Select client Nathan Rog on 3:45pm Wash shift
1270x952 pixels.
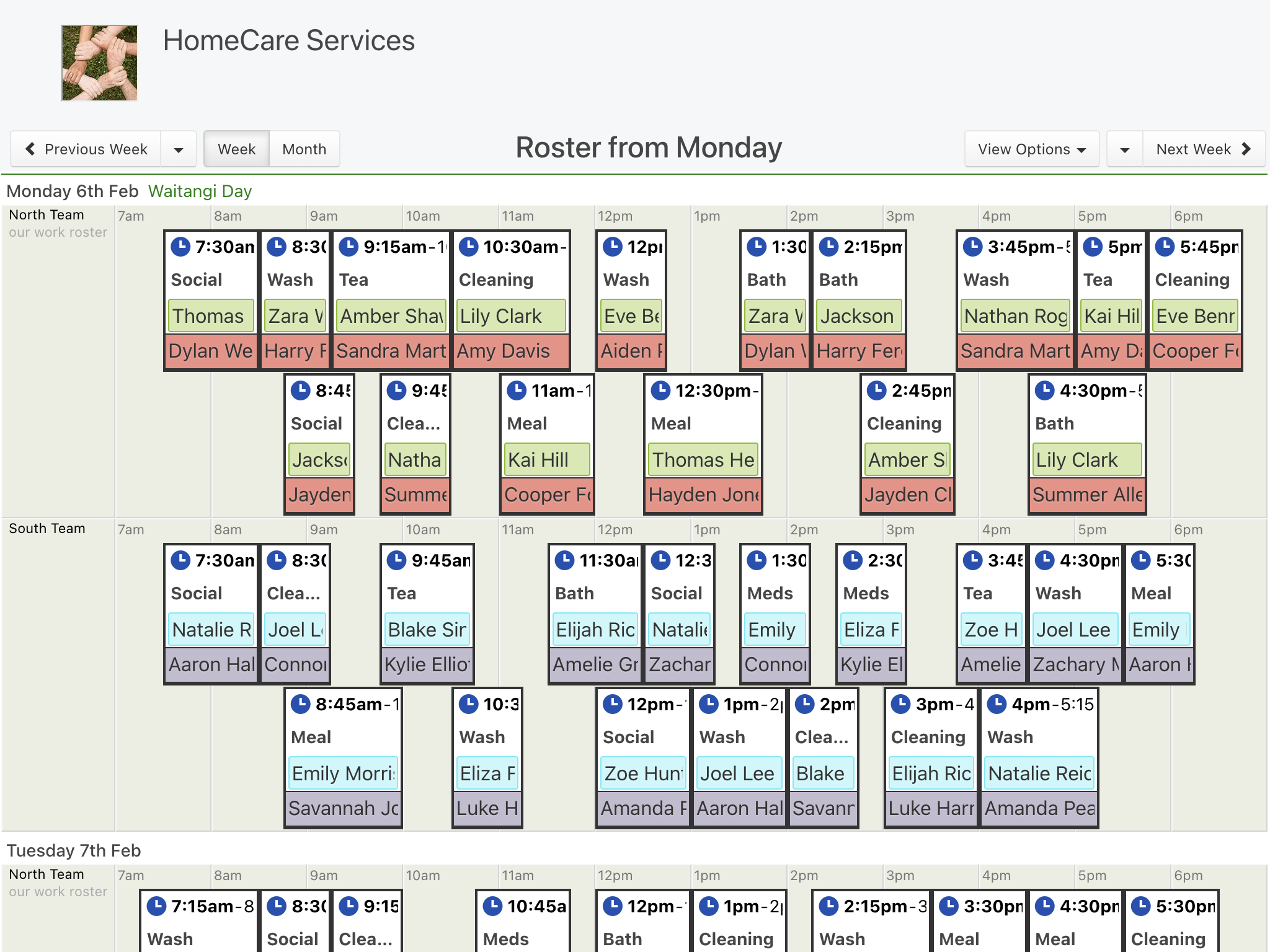[1016, 316]
